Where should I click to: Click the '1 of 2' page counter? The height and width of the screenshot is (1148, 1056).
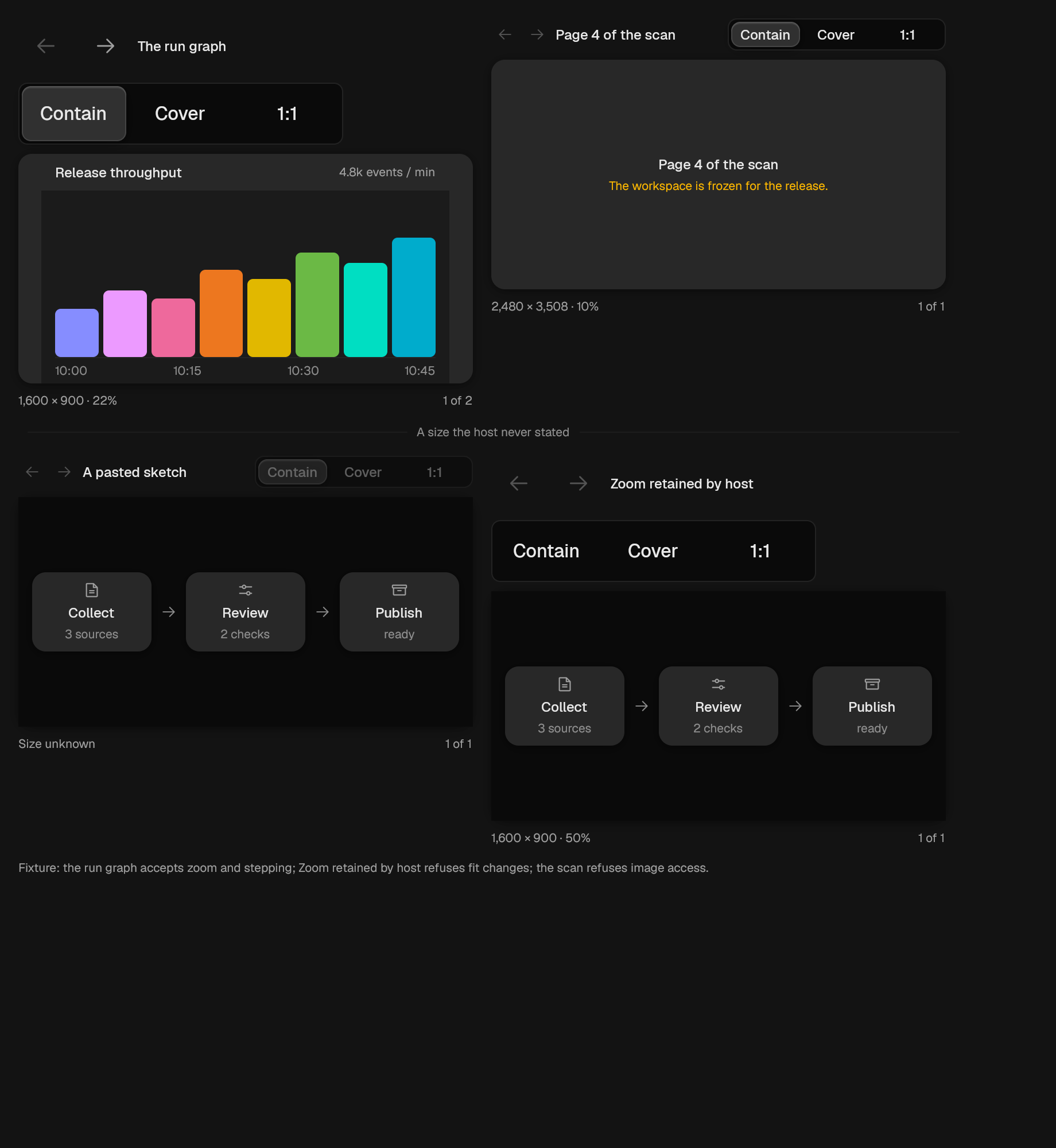coord(457,401)
